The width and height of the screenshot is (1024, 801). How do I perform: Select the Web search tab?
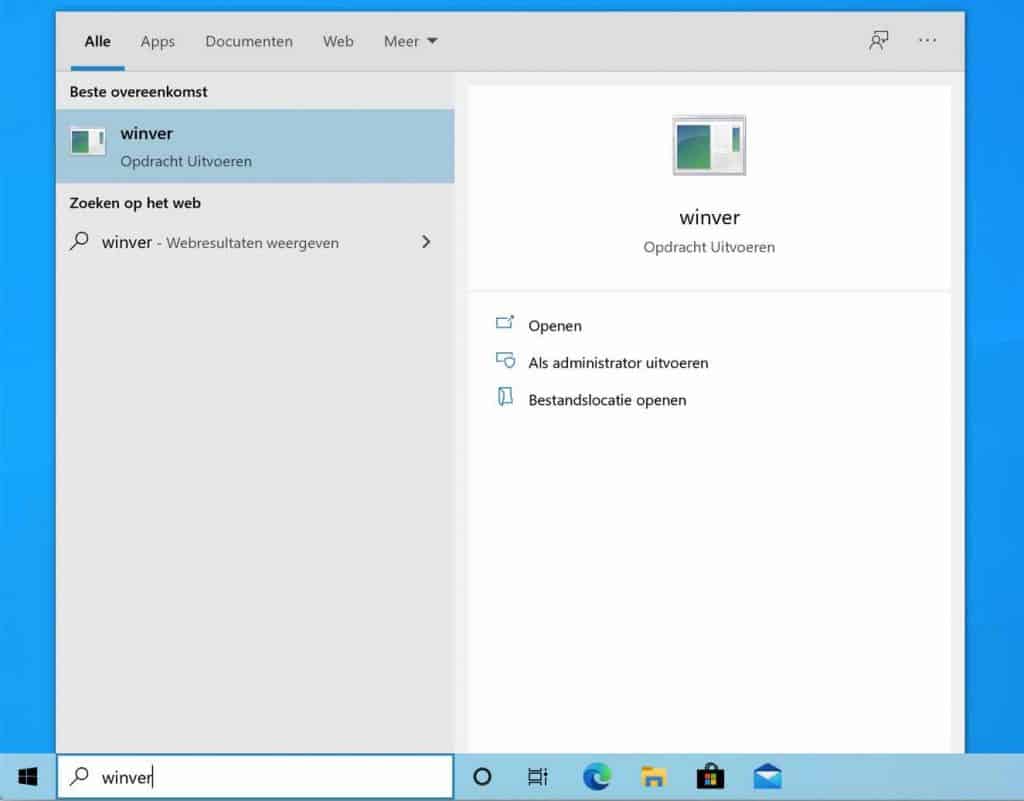point(338,41)
